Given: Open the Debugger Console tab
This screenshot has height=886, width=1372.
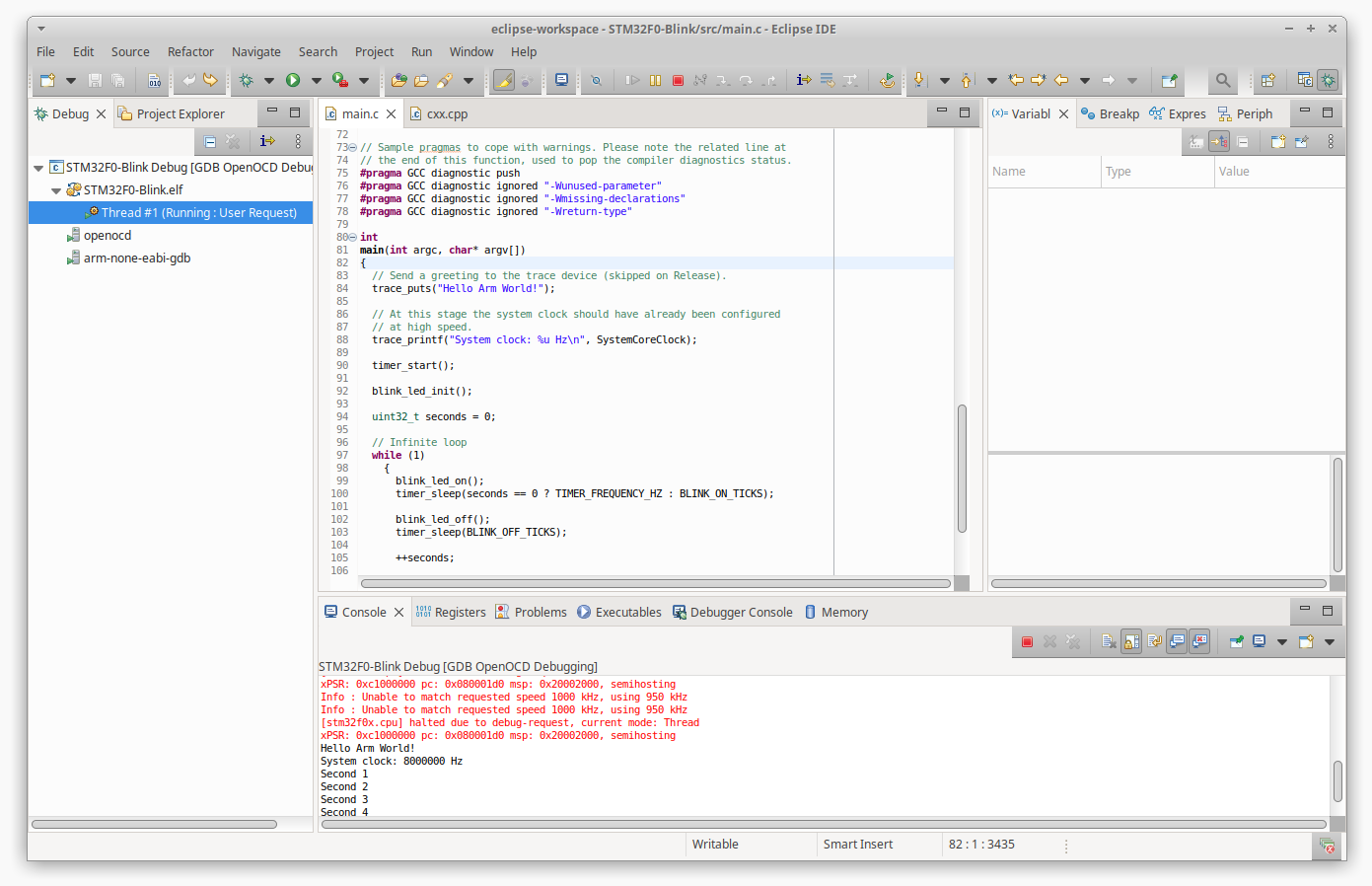Looking at the screenshot, I should [733, 612].
